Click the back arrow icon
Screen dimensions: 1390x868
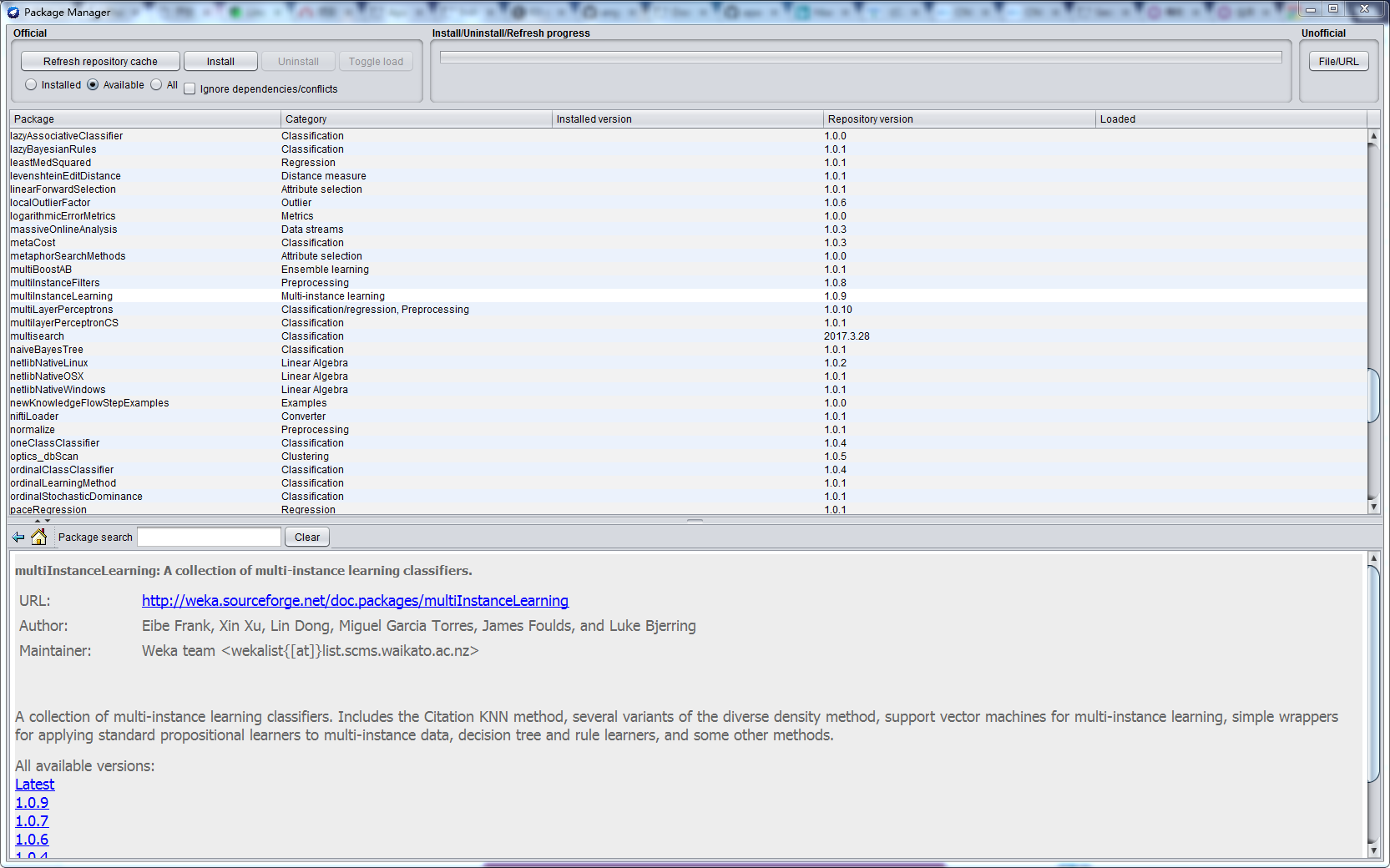(x=18, y=537)
